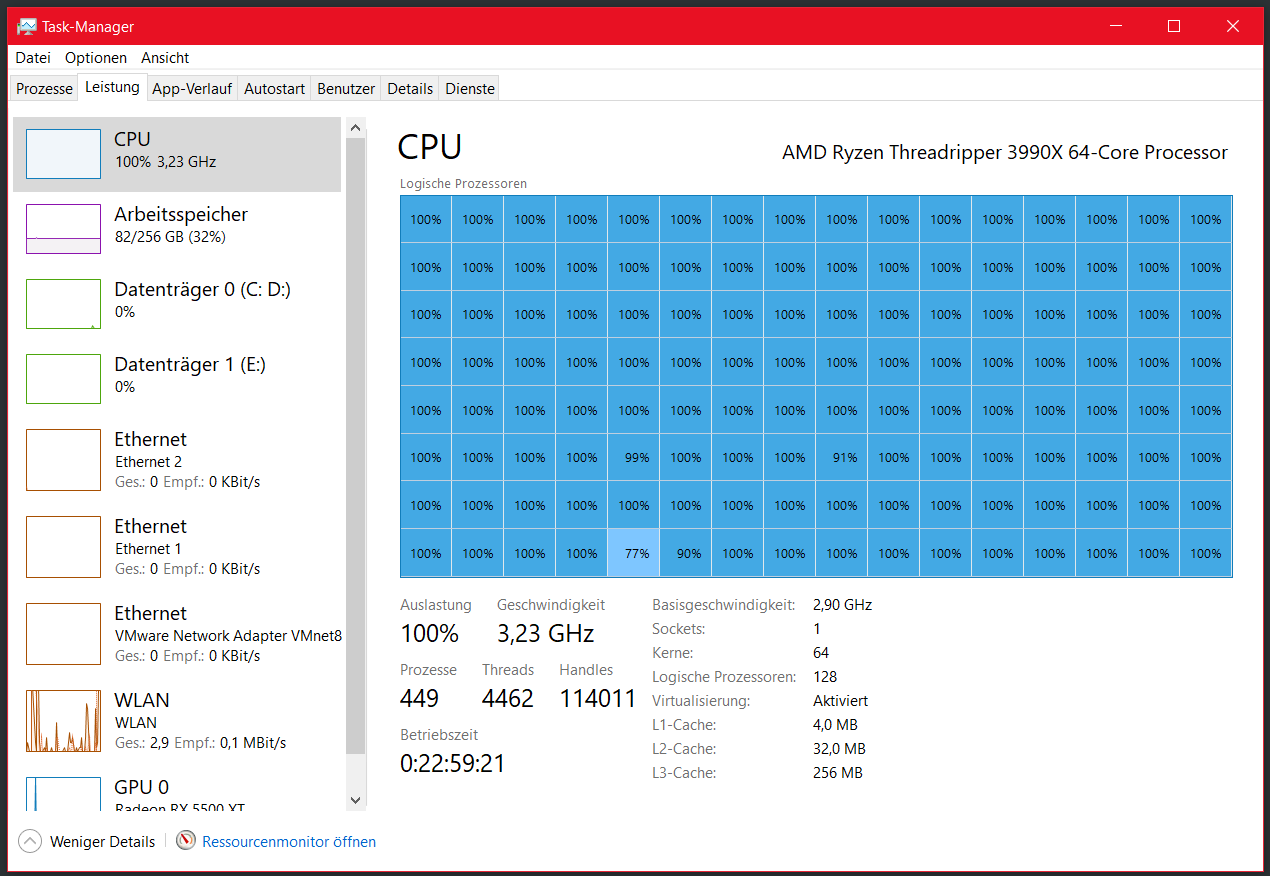This screenshot has width=1270, height=876.
Task: Select Datenträger 0 (C: D:) graph thumbnail
Action: (x=63, y=304)
